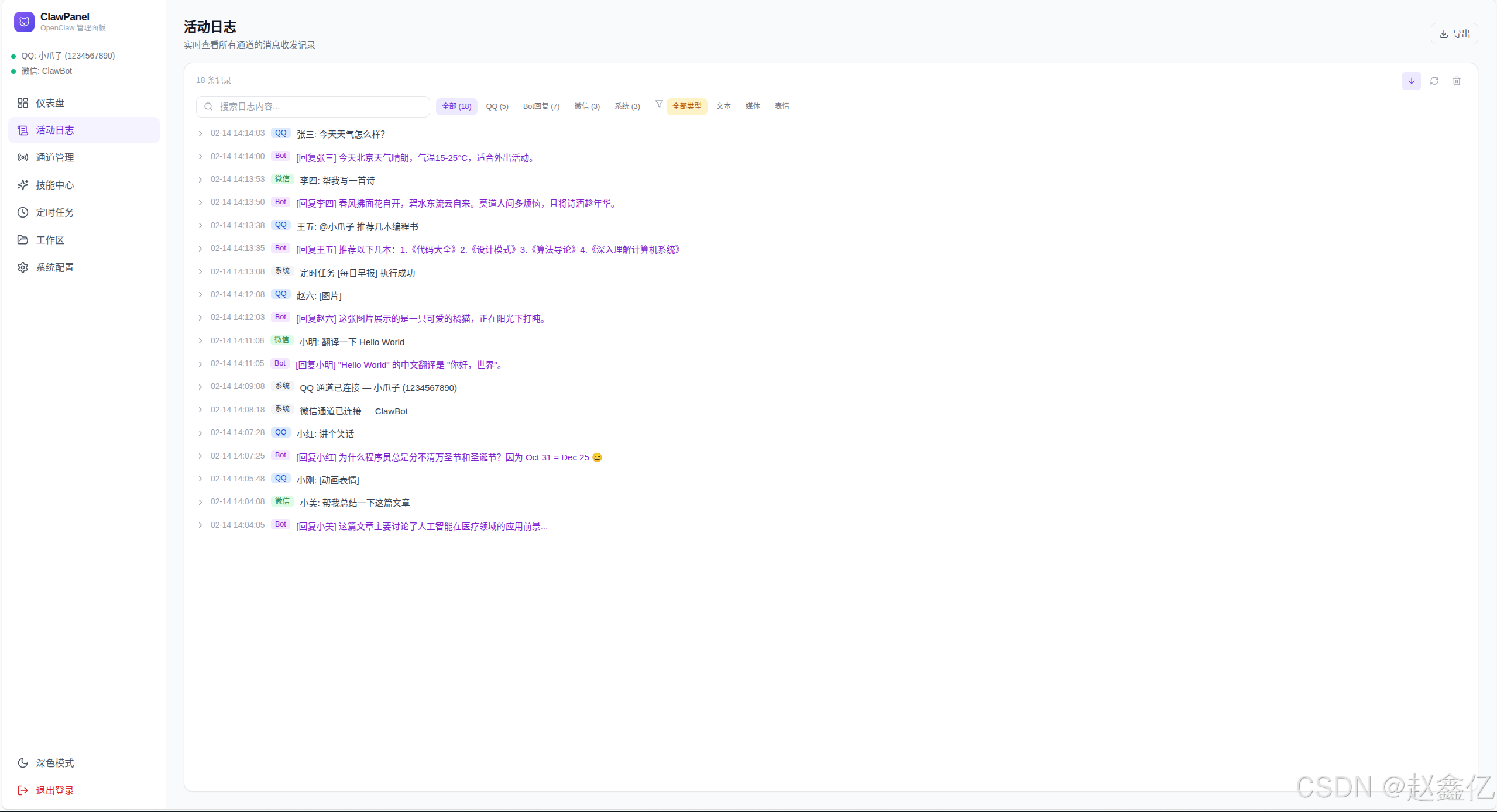Click the trash clear-logs icon

coord(1457,81)
